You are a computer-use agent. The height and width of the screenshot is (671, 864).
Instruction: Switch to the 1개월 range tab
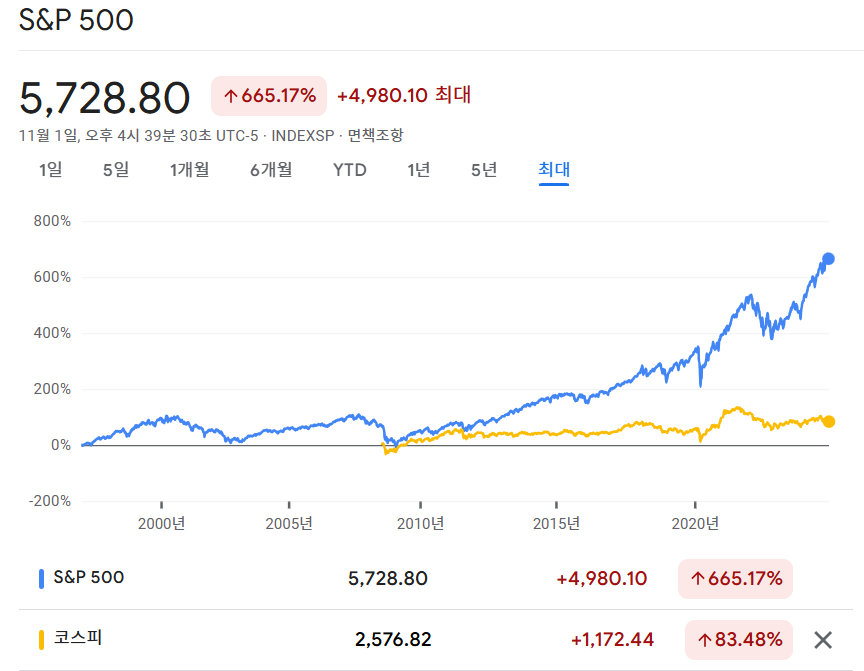(190, 170)
